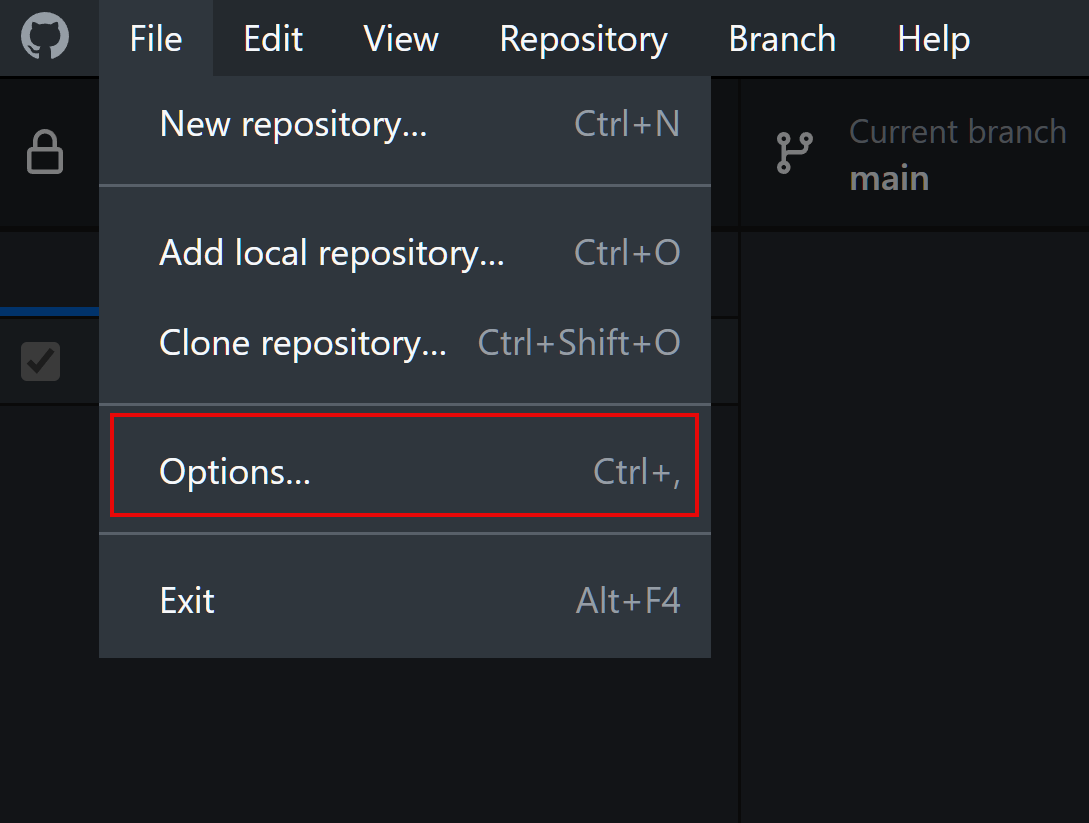Click the bold main branch name
The height and width of the screenshot is (823, 1089).
pos(889,179)
